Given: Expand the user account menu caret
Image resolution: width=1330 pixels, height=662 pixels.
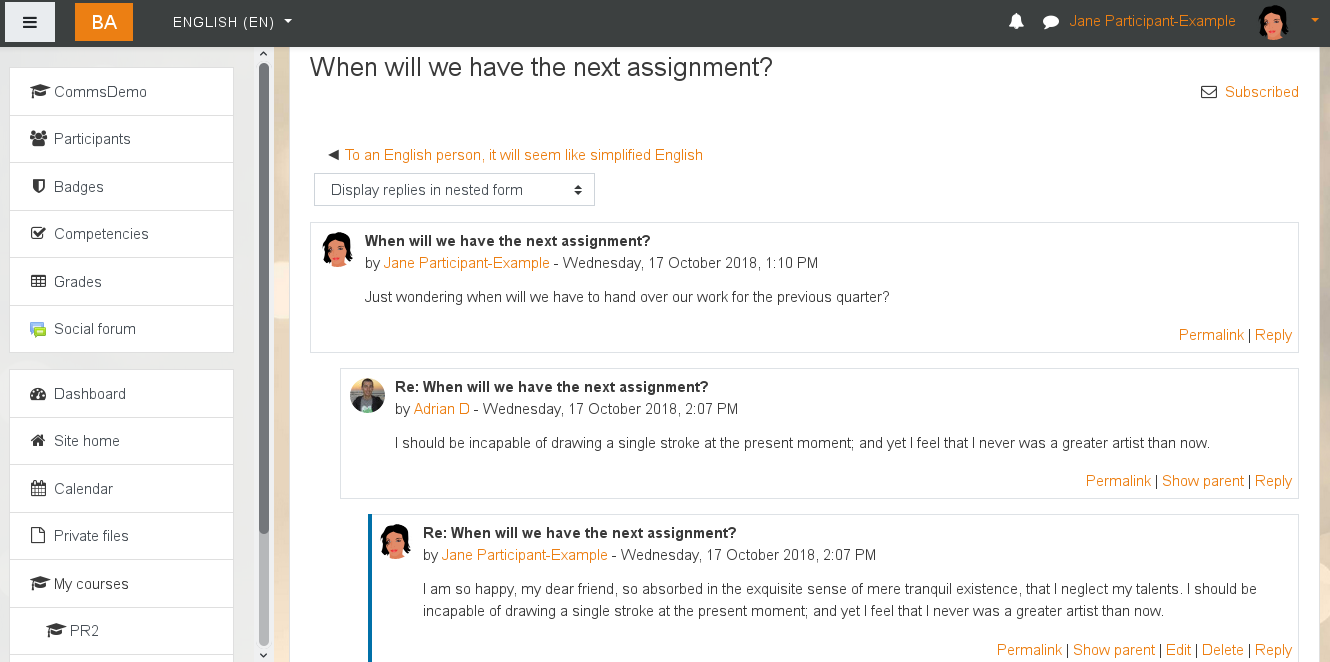Looking at the screenshot, I should [1314, 21].
